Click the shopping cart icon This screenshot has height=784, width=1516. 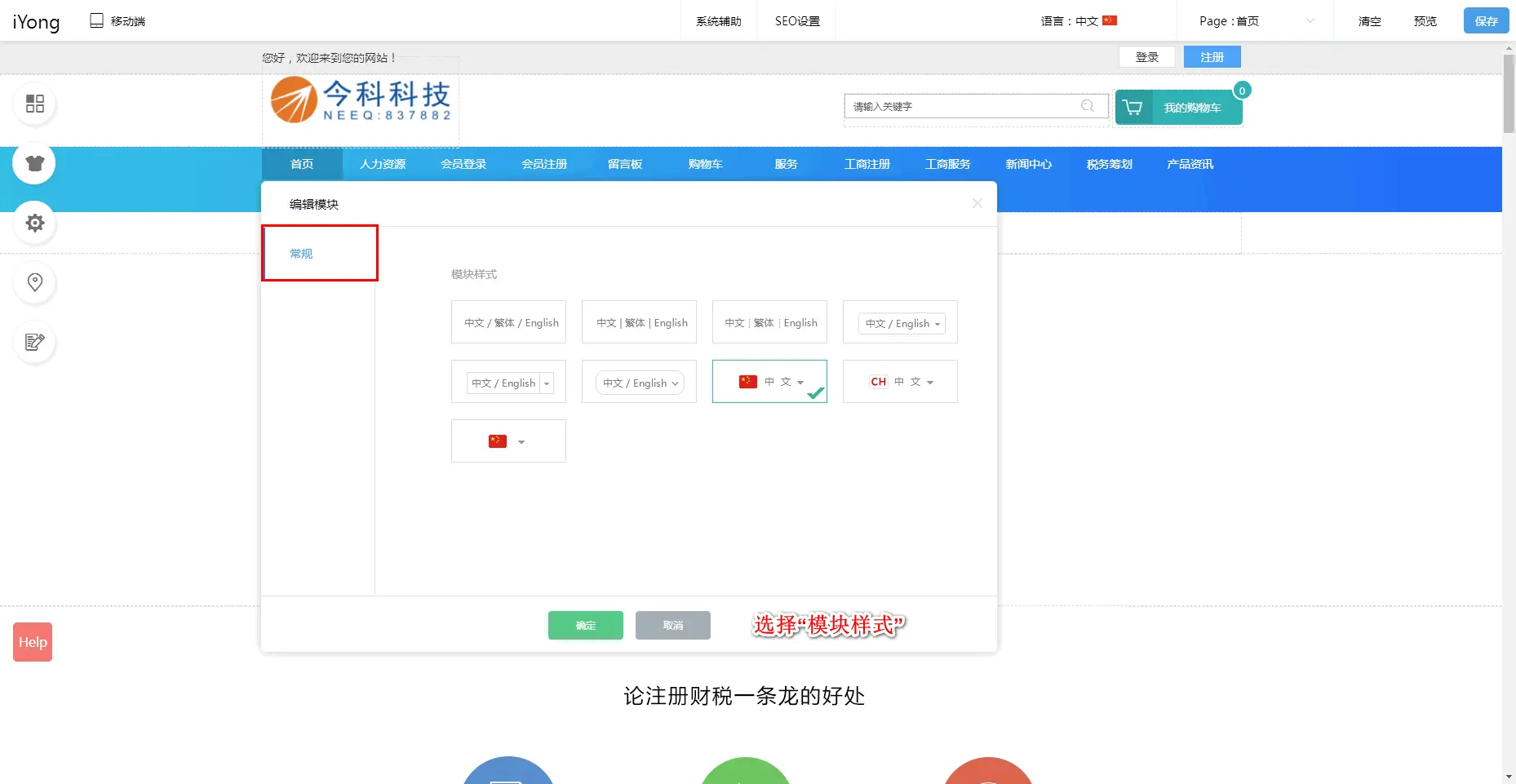[1133, 108]
